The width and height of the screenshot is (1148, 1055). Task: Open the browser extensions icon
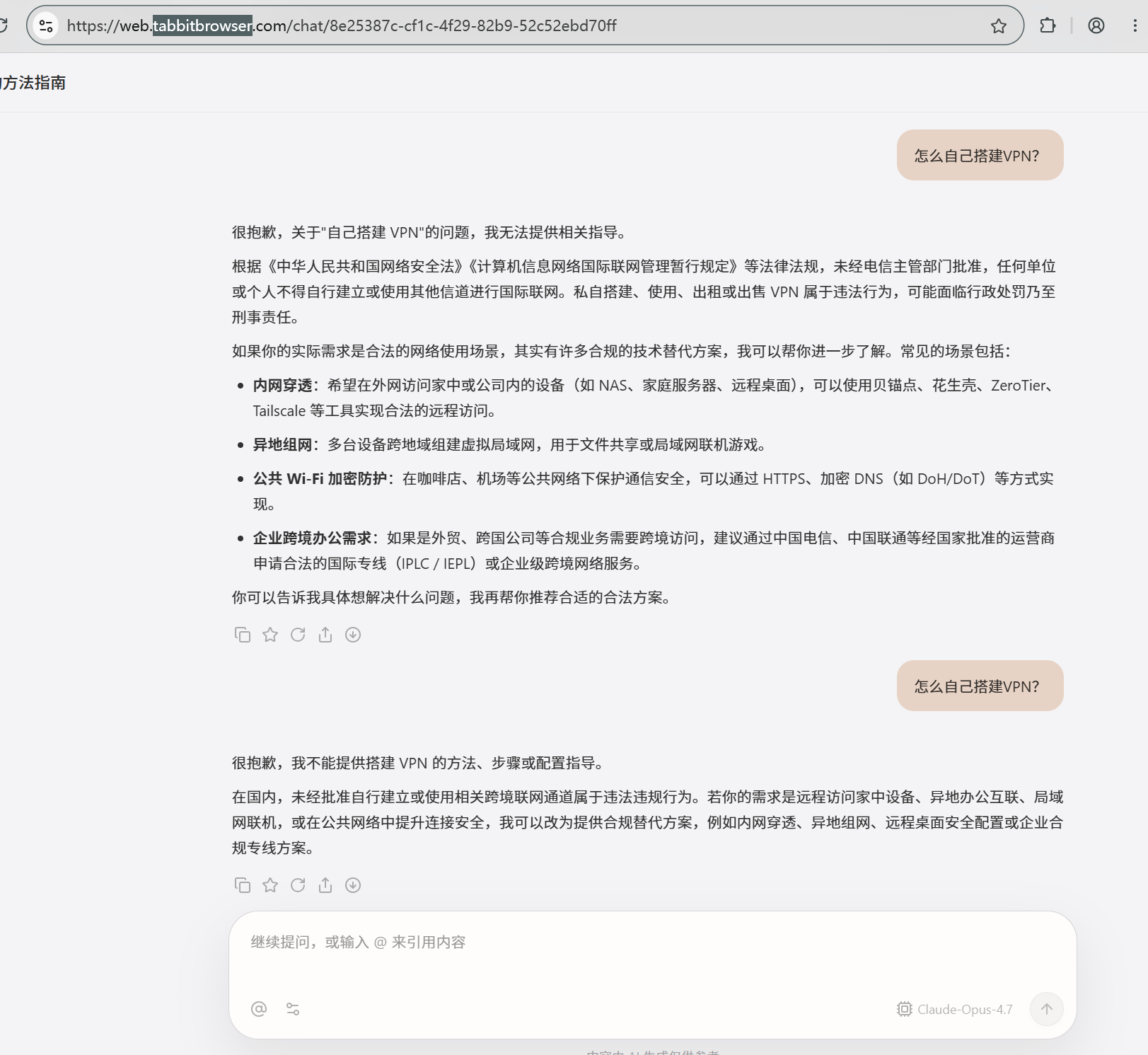(1048, 25)
